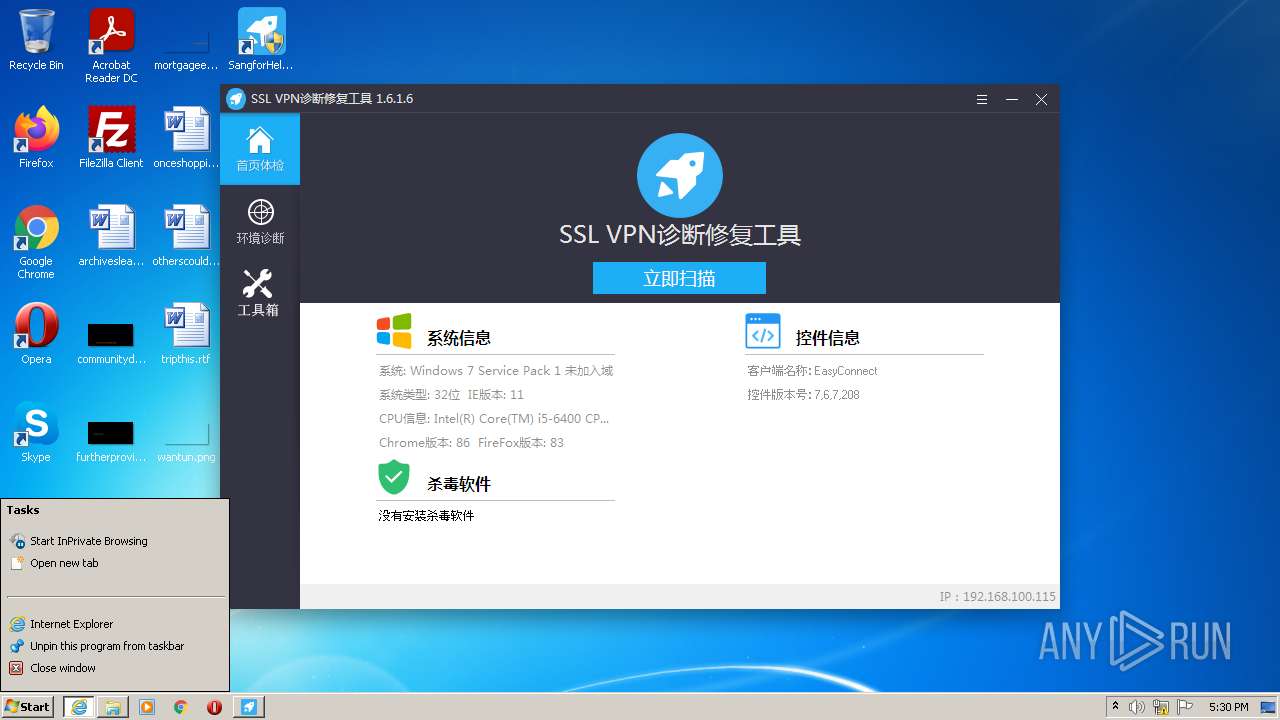This screenshot has height=720, width=1280.
Task: Show hidden system tray icons
Action: (1115, 707)
